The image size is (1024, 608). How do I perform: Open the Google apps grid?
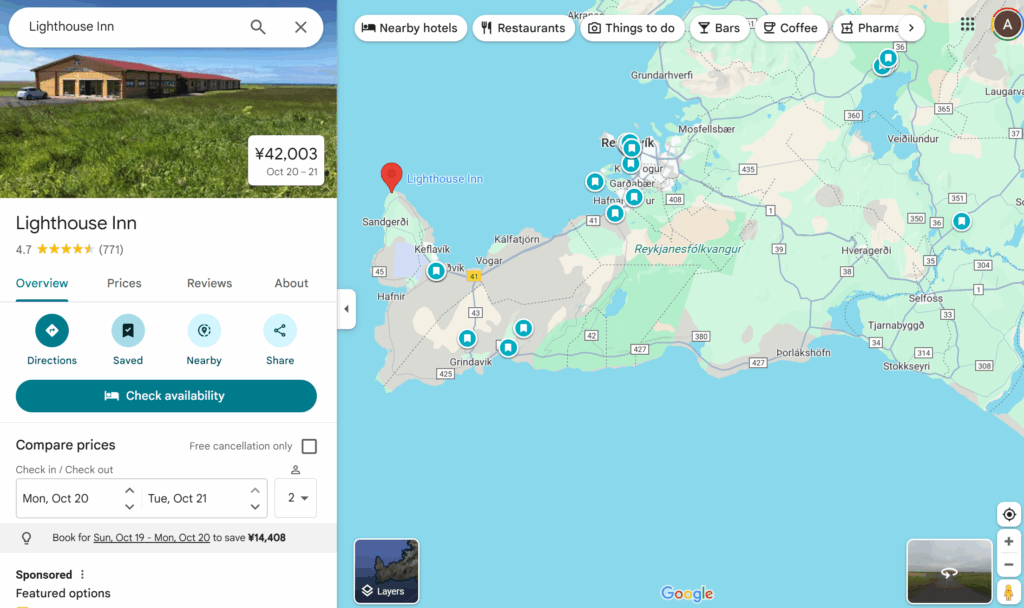point(967,25)
